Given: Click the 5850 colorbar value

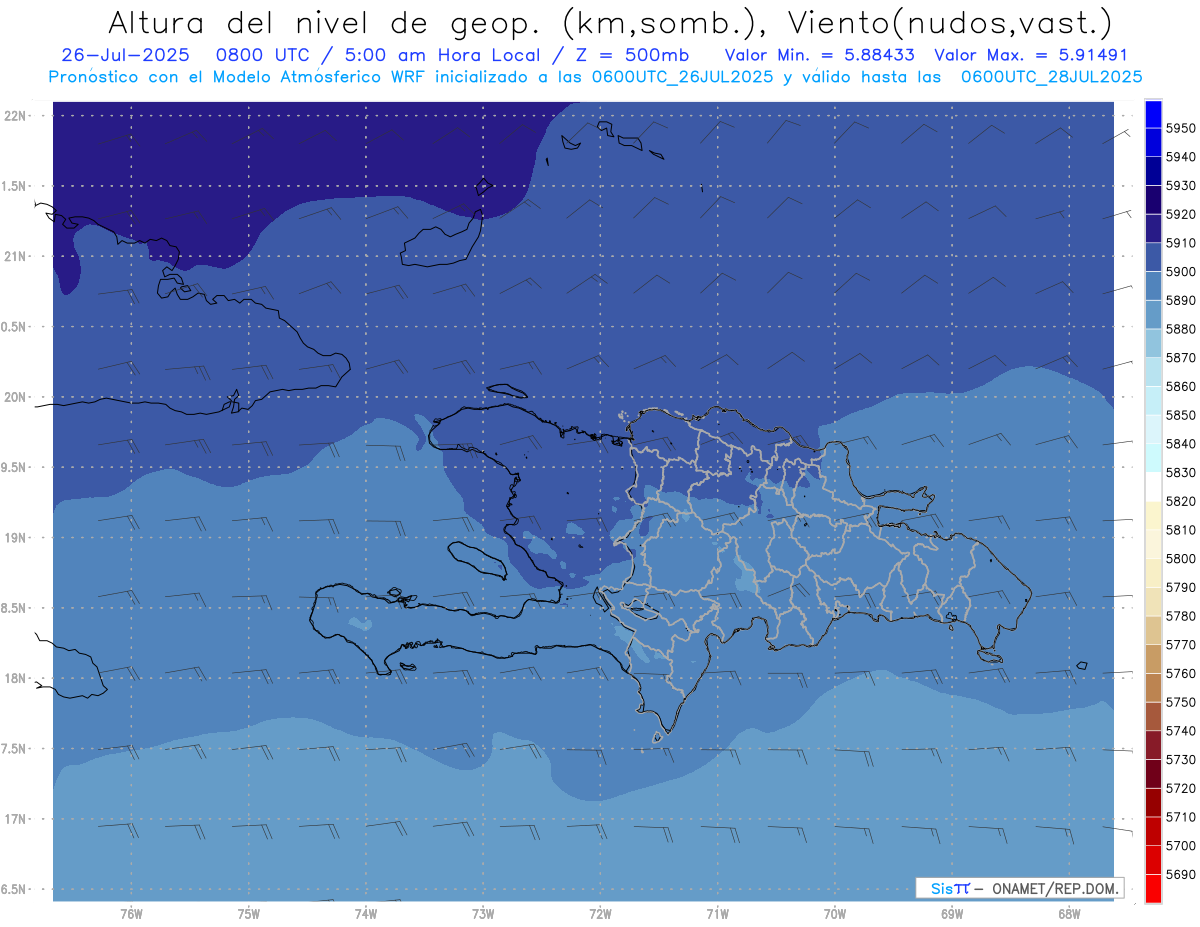Looking at the screenshot, I should click(x=1181, y=415).
